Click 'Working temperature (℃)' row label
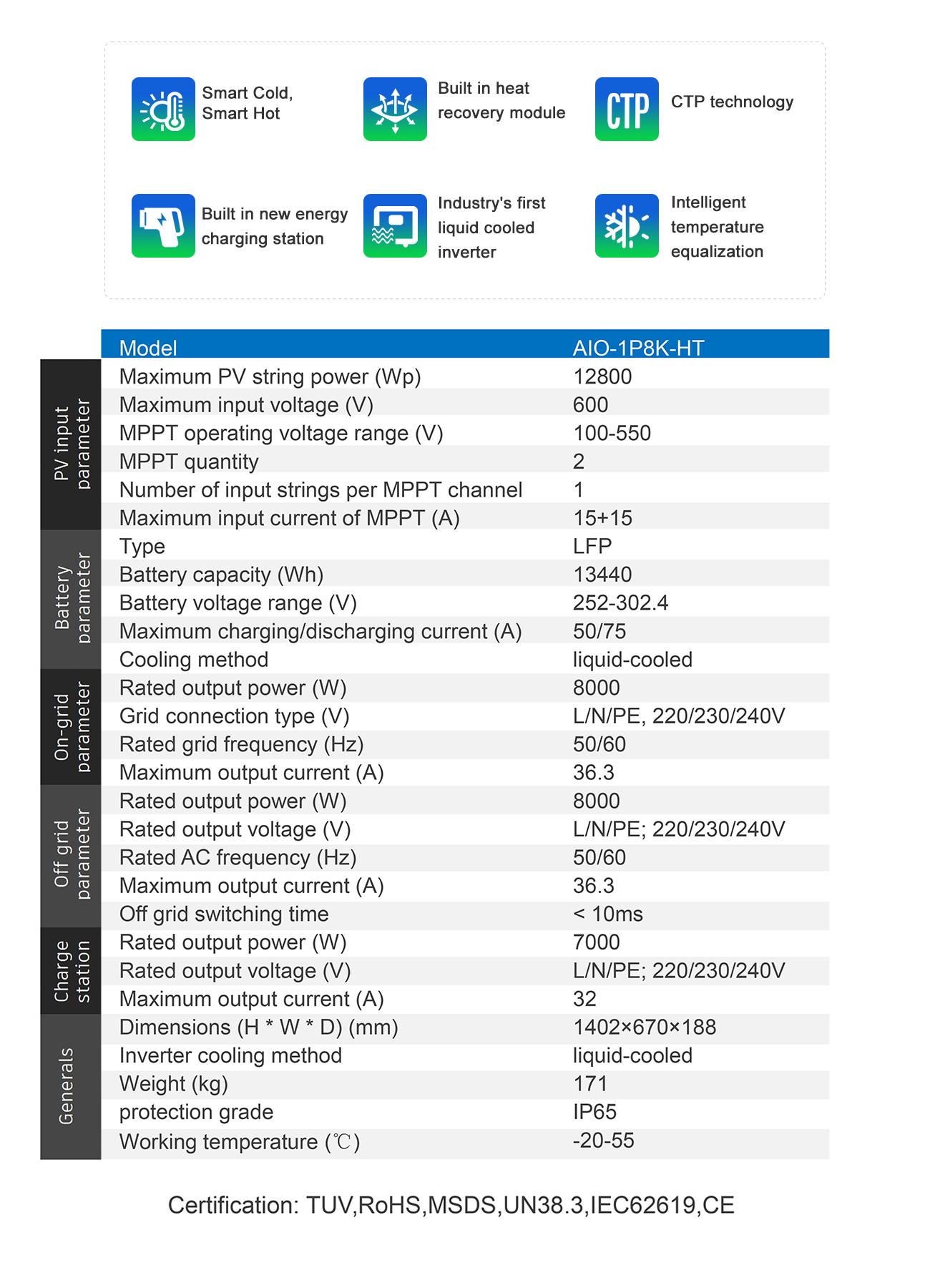 pyautogui.click(x=240, y=1141)
